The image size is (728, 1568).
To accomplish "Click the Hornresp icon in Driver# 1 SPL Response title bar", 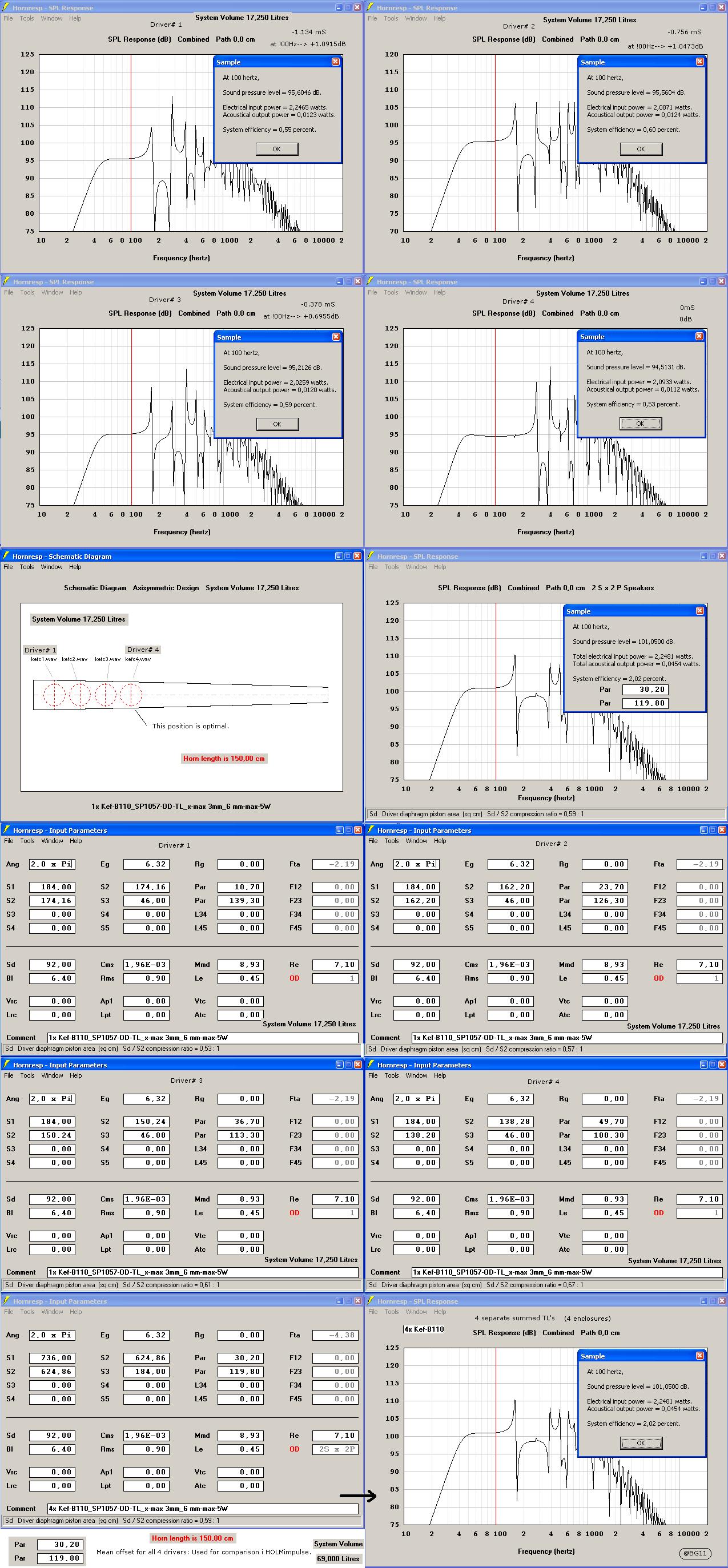I will click(7, 7).
